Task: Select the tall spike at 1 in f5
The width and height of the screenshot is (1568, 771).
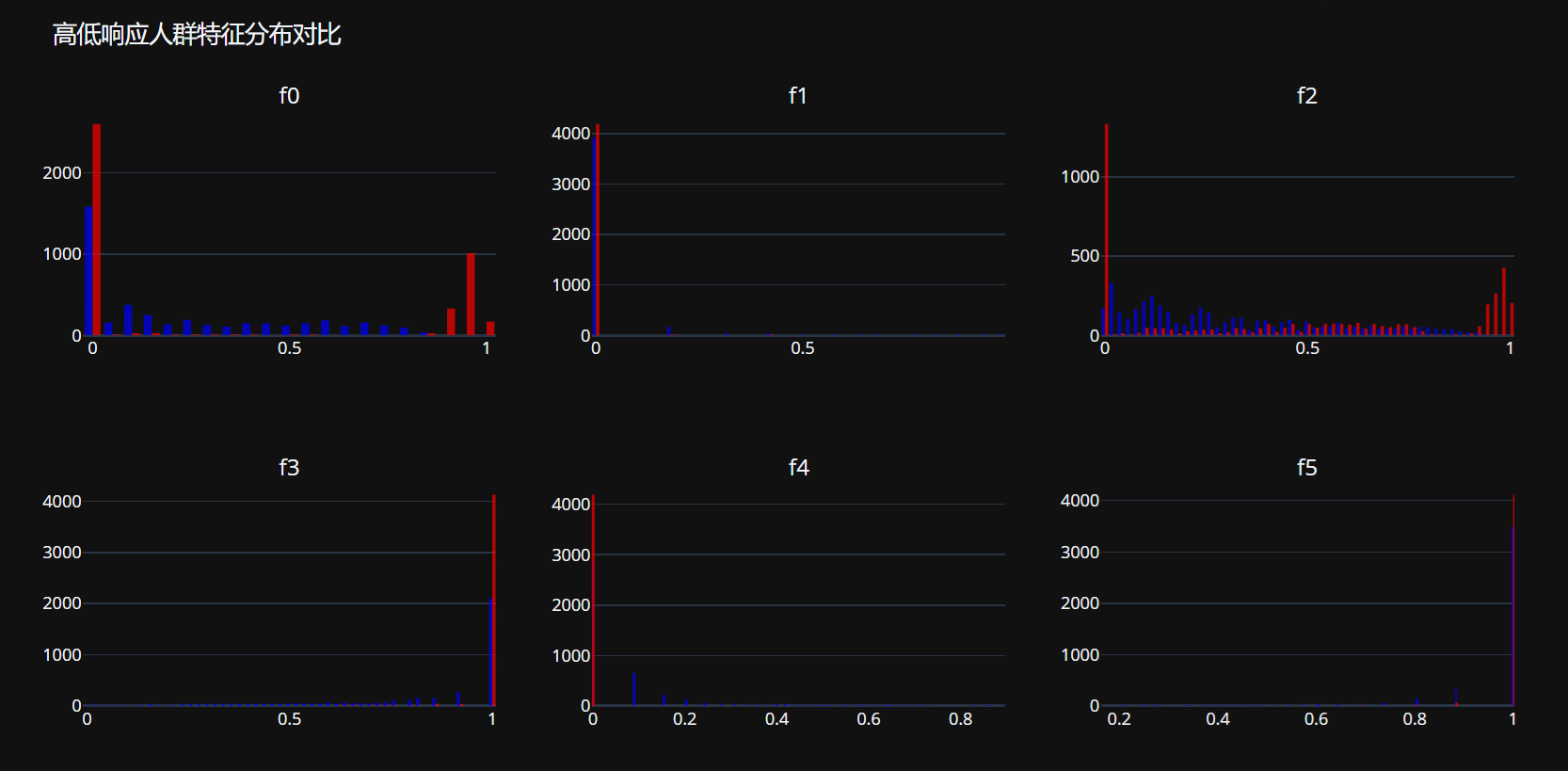Action: [1513, 601]
